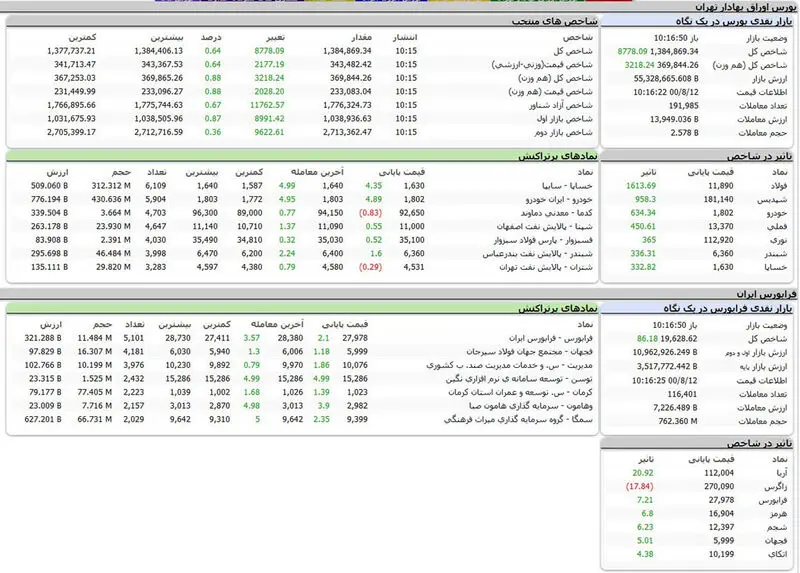Click the volume "430.636 M"
The height and width of the screenshot is (573, 800).
pos(111,200)
